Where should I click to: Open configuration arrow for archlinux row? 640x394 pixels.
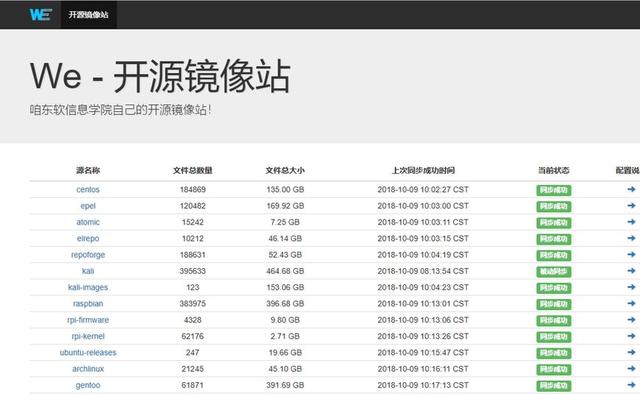631,369
